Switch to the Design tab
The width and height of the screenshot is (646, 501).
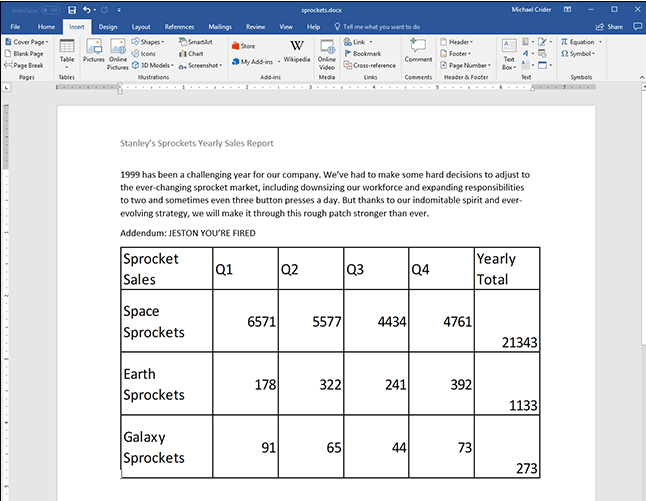coord(108,26)
